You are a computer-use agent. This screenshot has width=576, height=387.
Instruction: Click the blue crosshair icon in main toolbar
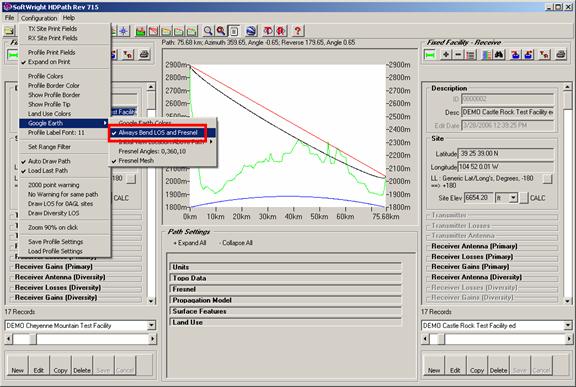(123, 31)
